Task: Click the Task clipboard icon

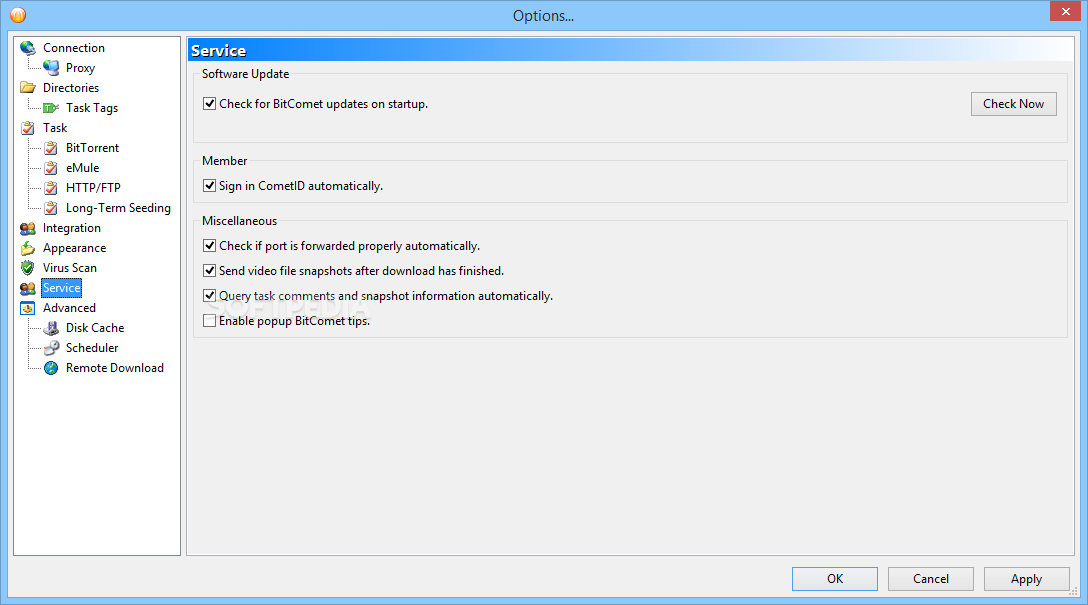Action: 28,128
